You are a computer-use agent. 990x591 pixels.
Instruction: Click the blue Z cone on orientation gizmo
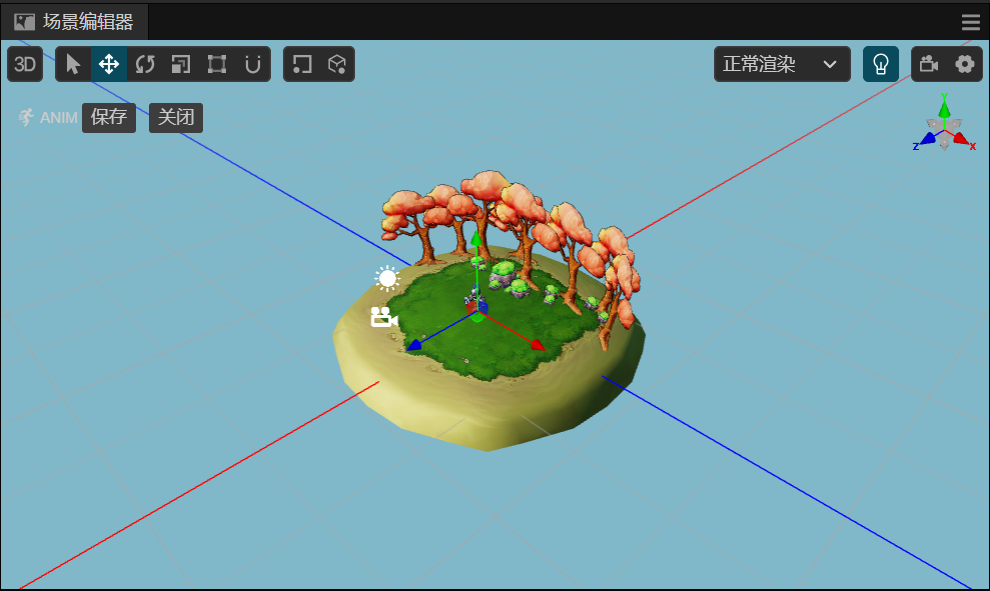(928, 138)
